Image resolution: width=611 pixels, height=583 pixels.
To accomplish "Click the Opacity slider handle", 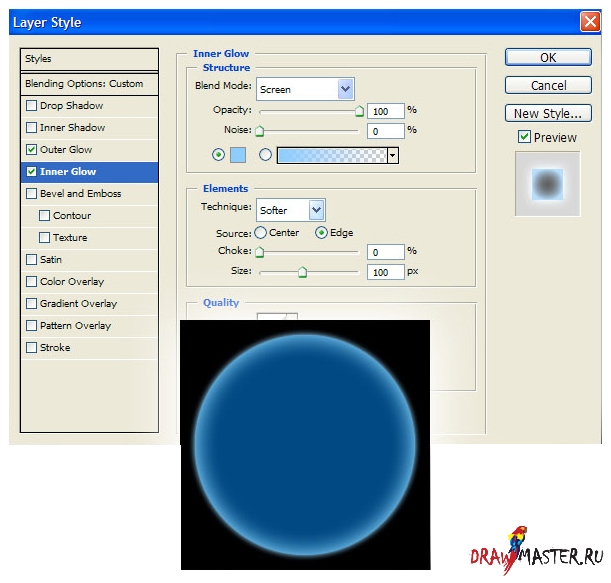I will [359, 111].
